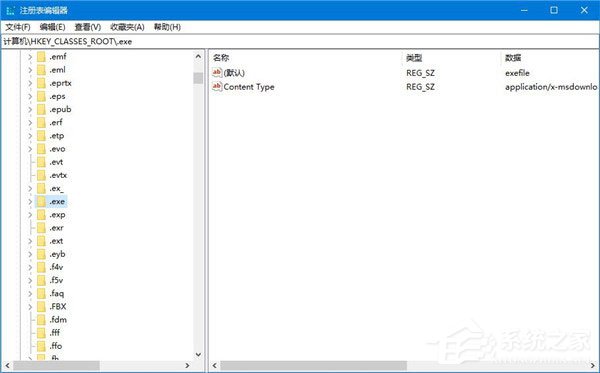
Task: Select the .evo folder icon
Action: coord(41,149)
